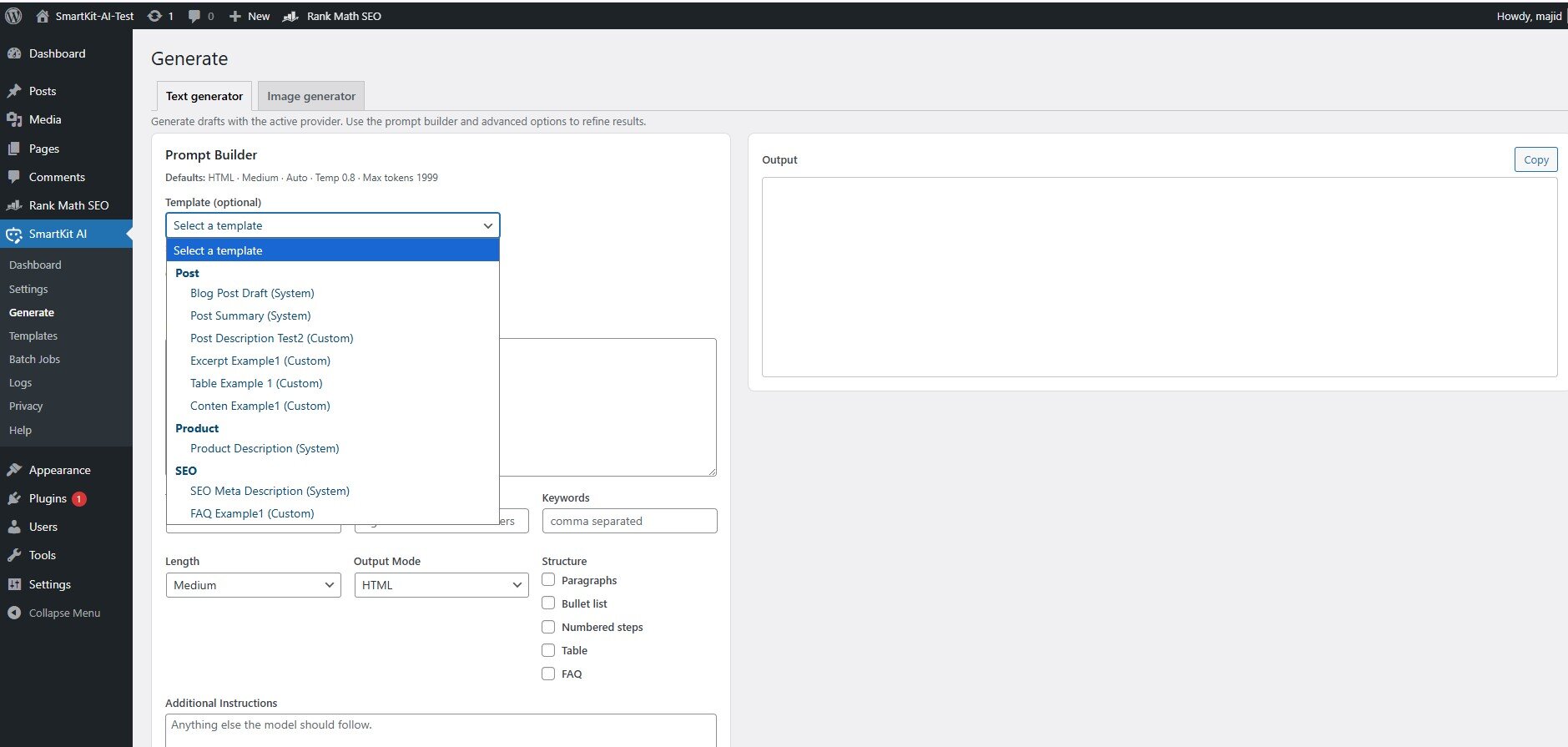Tick the Bullet list checkbox
Image resolution: width=1568 pixels, height=747 pixels.
(548, 603)
